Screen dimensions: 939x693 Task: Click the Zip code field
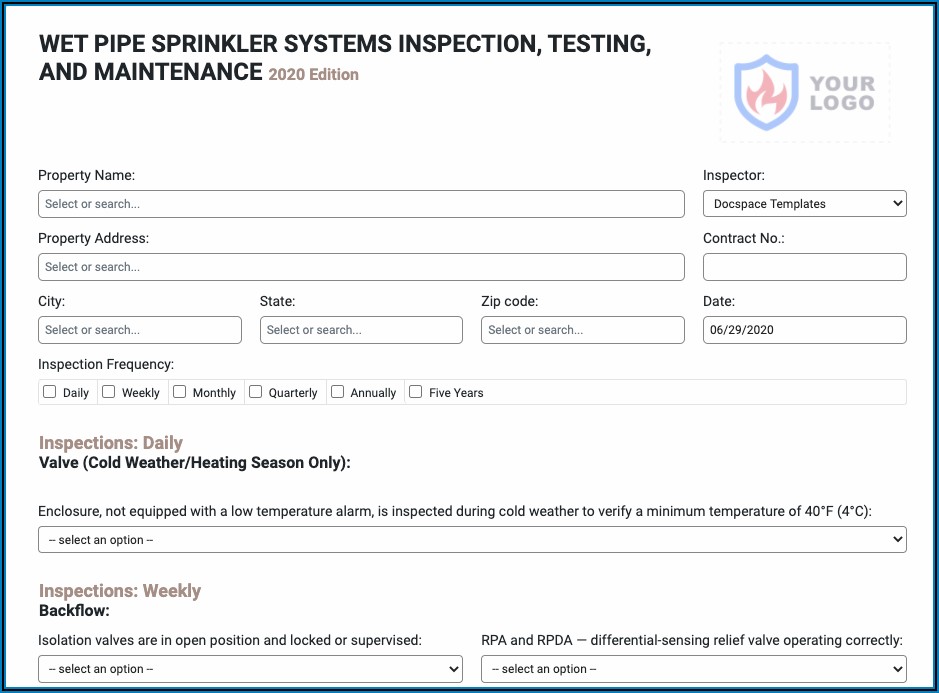coord(583,330)
